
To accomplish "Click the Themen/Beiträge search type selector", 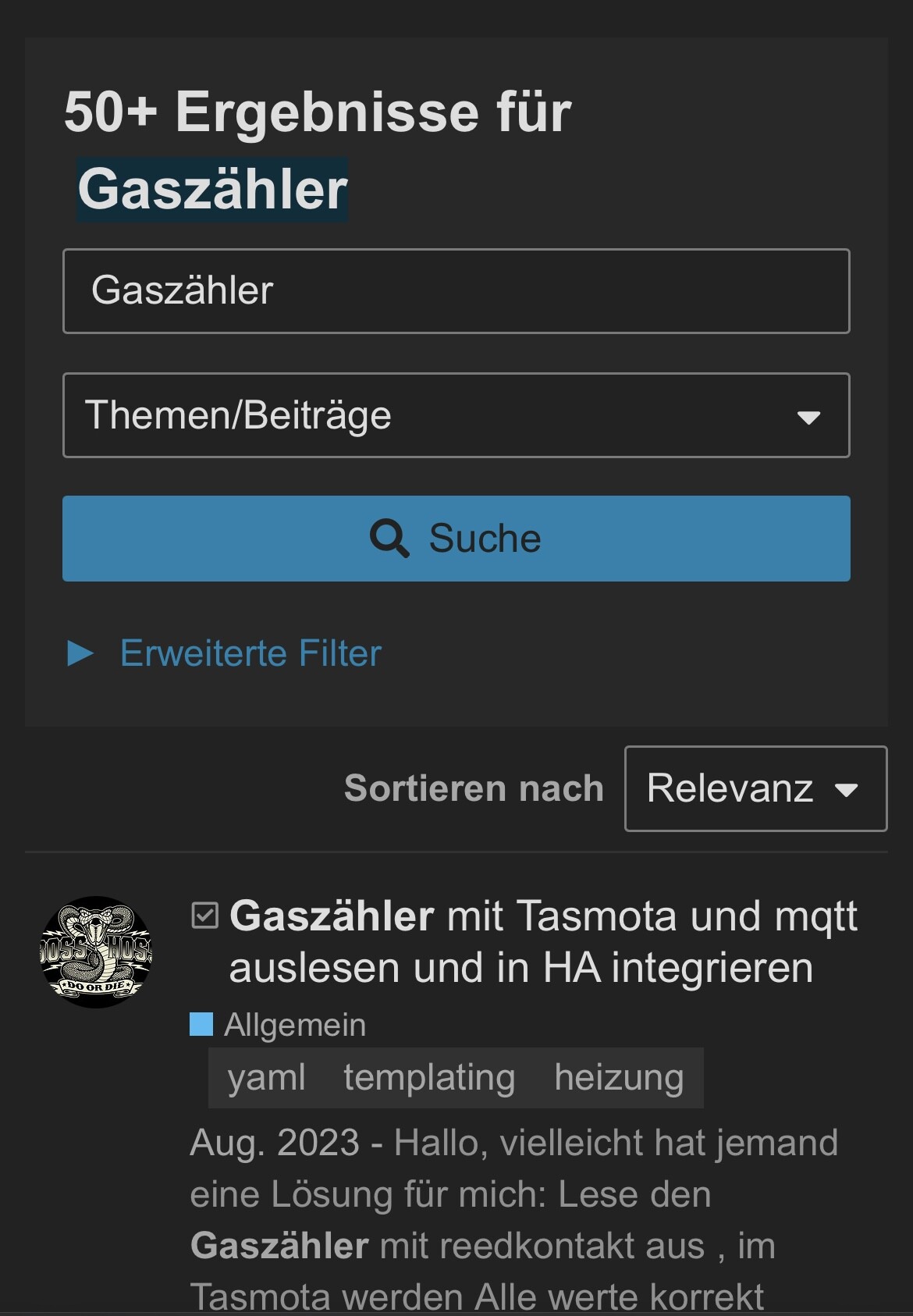I will [456, 415].
